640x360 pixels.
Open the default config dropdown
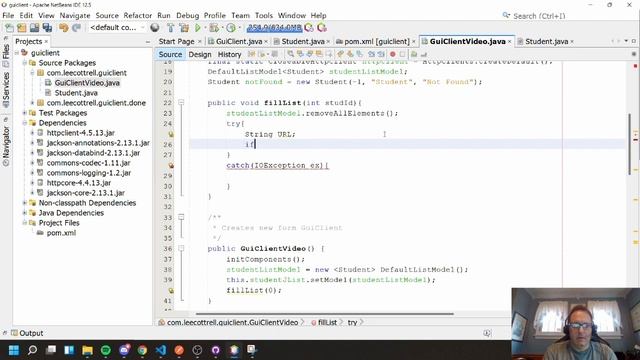pos(117,28)
